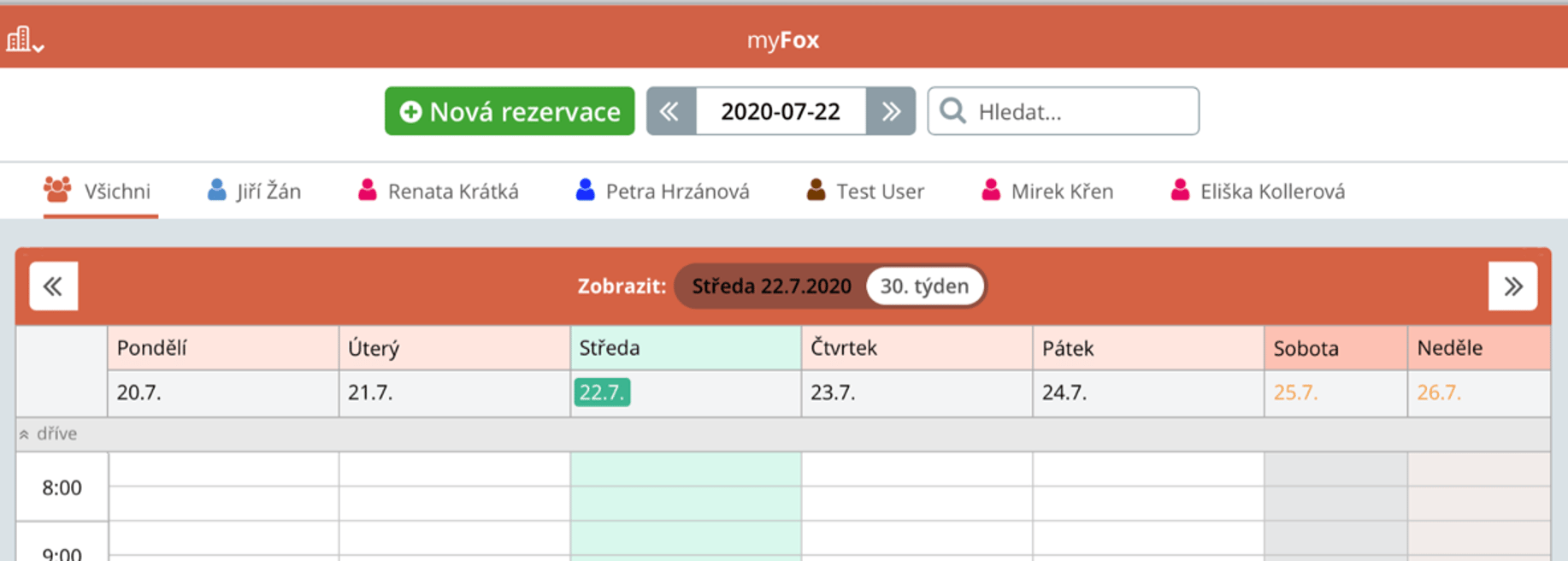The height and width of the screenshot is (561, 1568).
Task: Go to previous date with left double-arrow by date field
Action: [671, 111]
